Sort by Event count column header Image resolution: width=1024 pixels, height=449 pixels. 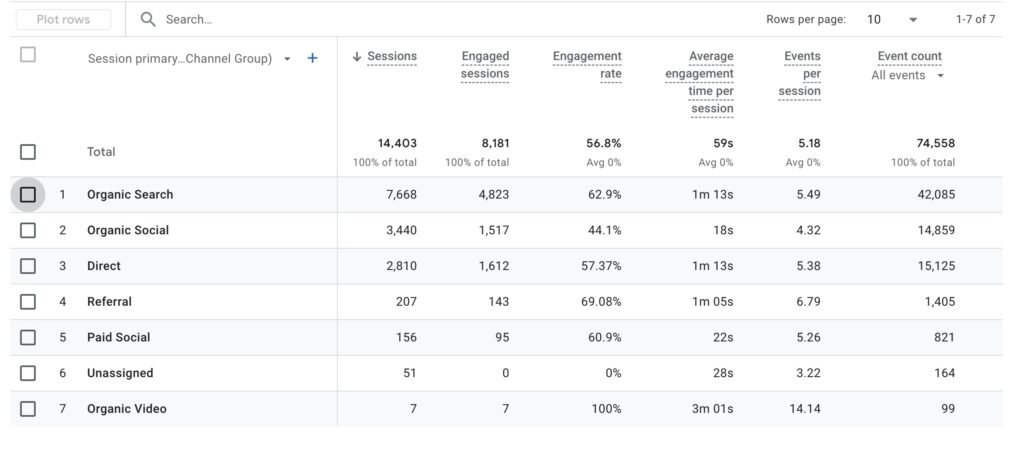(910, 56)
